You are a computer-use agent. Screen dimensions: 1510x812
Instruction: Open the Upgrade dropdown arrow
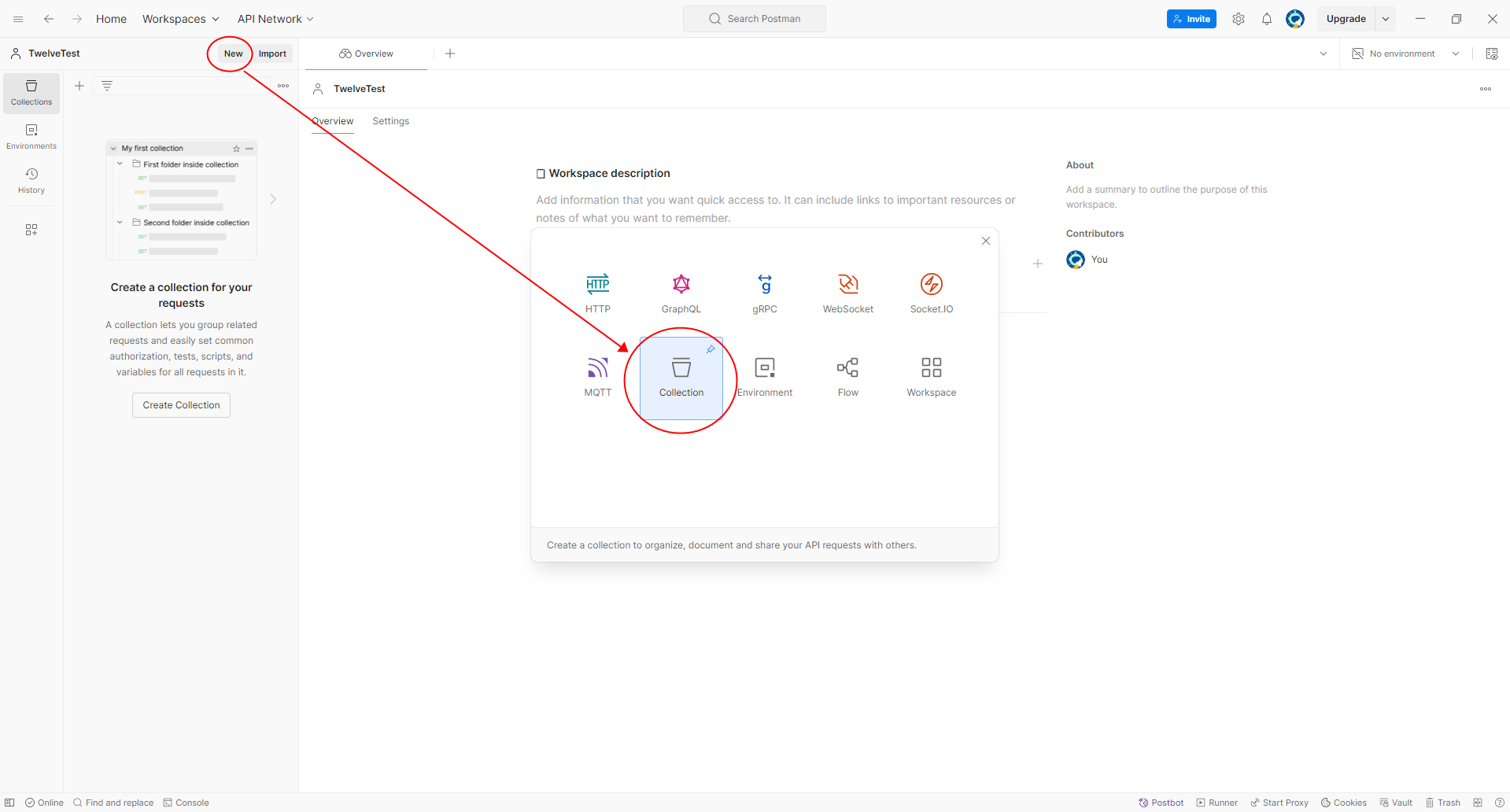[x=1386, y=19]
